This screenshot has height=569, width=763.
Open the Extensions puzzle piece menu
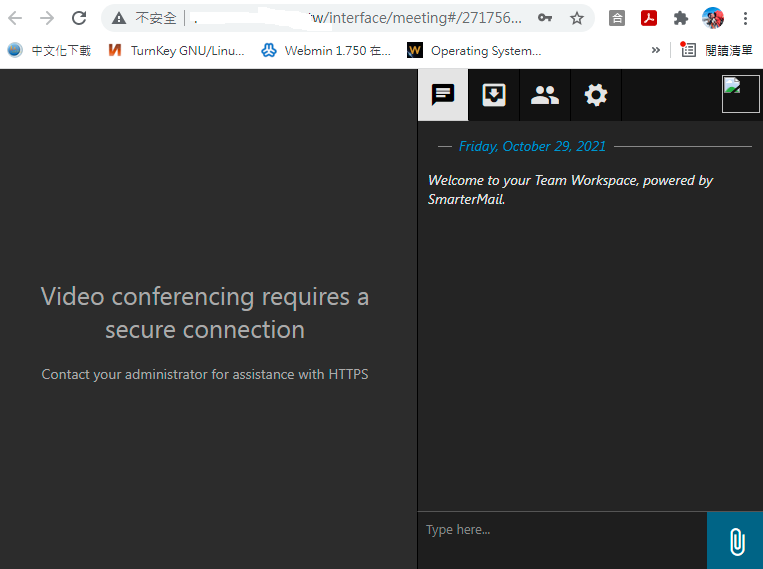(x=681, y=18)
